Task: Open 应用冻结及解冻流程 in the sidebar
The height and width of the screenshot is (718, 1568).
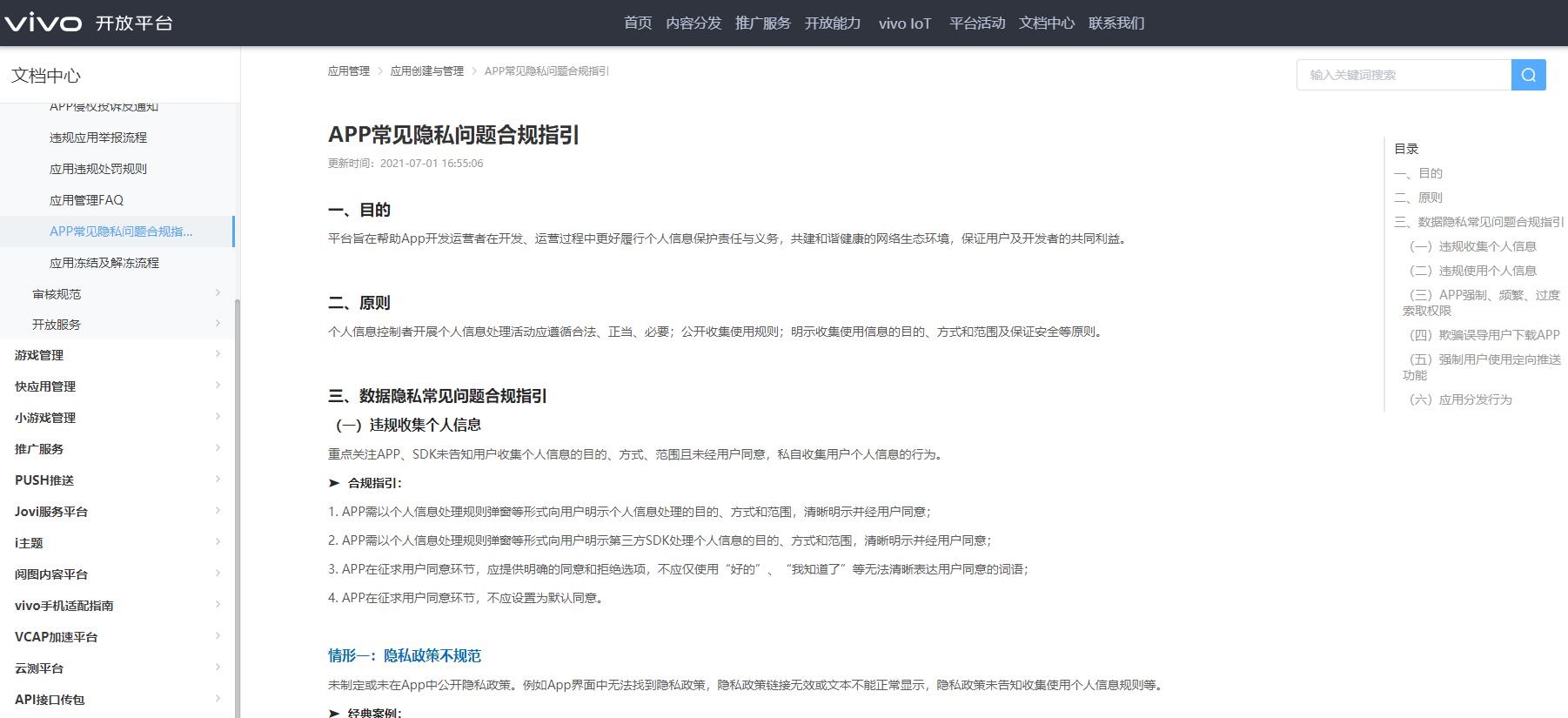Action: [104, 263]
